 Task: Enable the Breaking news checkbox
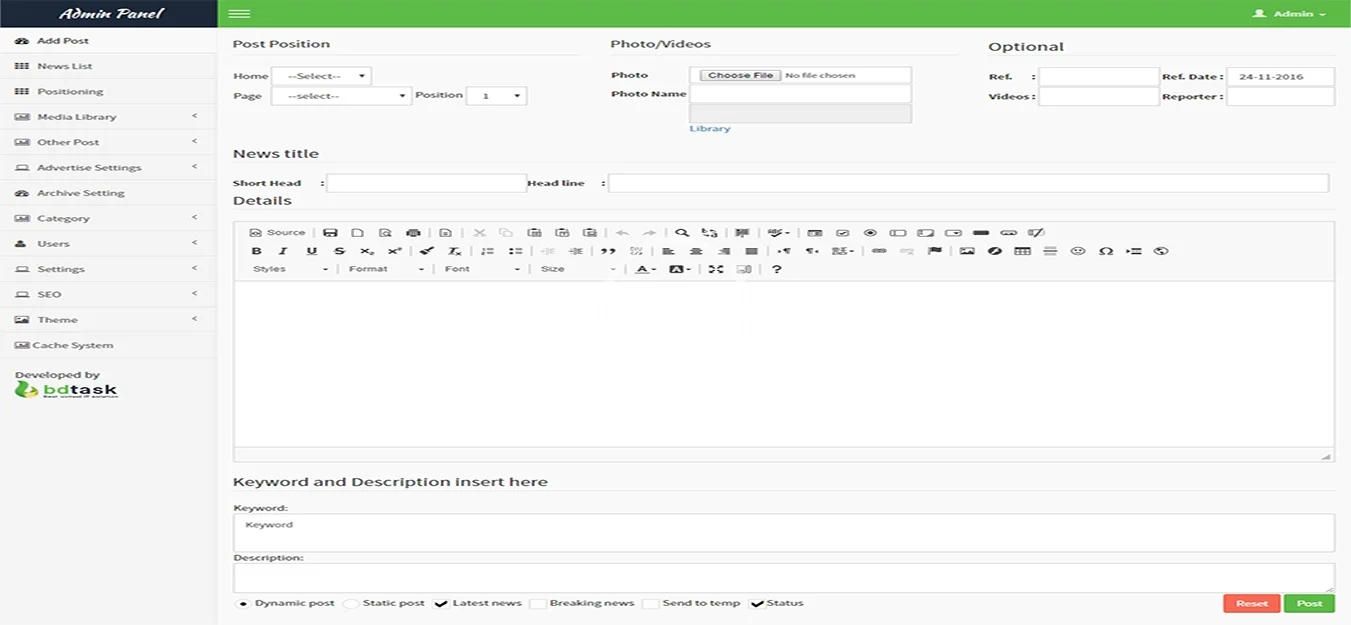coord(538,604)
